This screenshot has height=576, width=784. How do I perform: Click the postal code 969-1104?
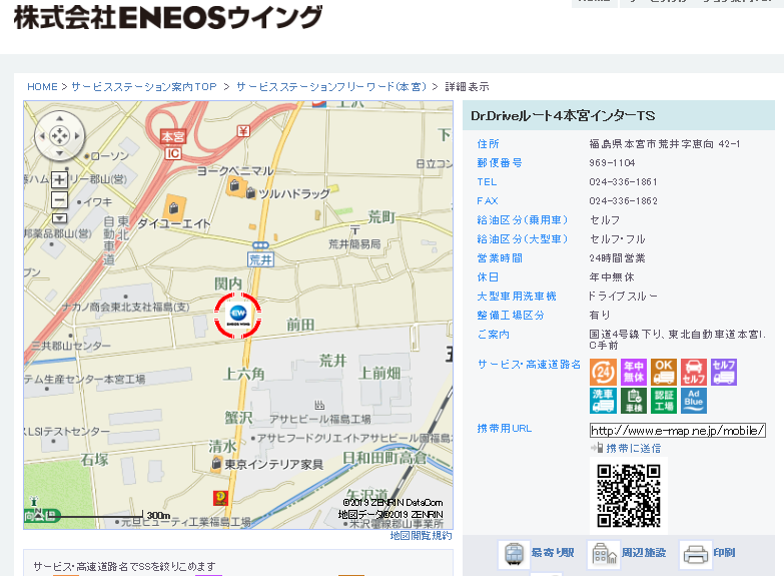click(x=612, y=163)
